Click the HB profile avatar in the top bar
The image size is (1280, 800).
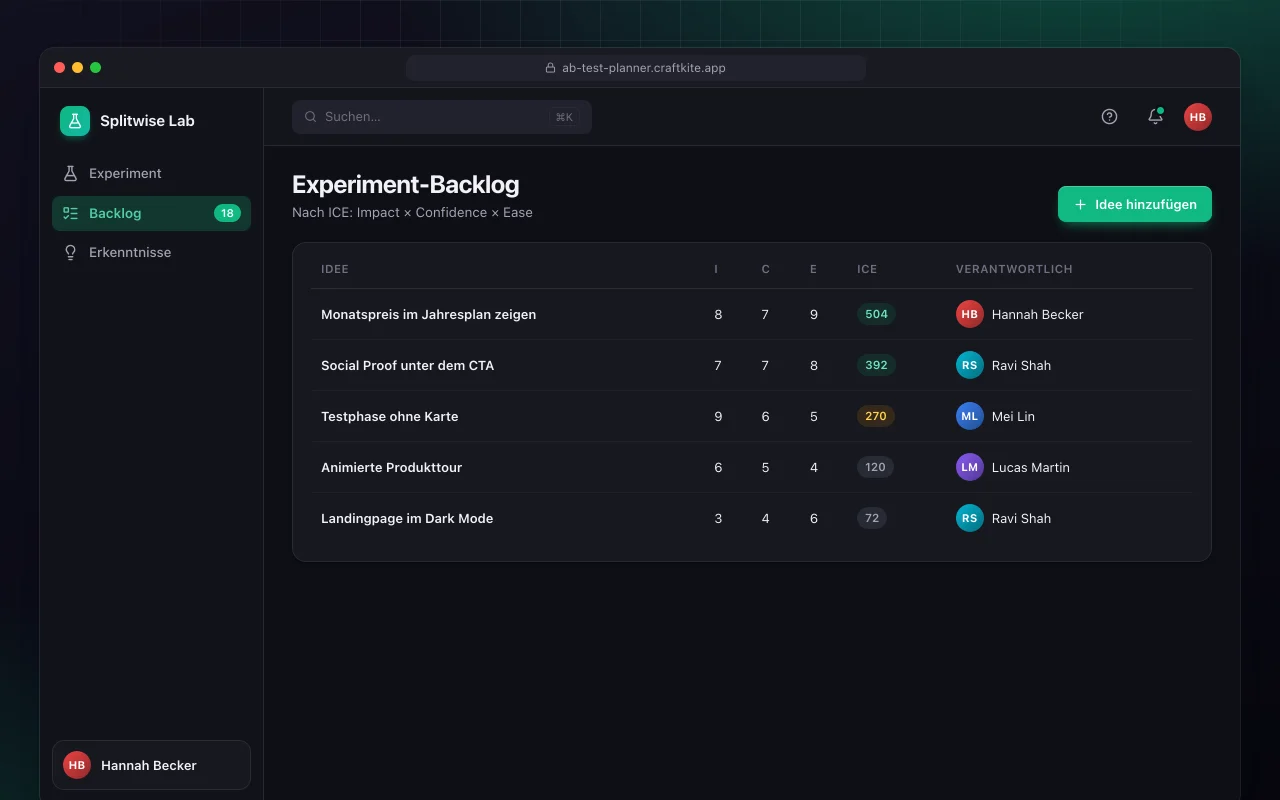(x=1198, y=117)
